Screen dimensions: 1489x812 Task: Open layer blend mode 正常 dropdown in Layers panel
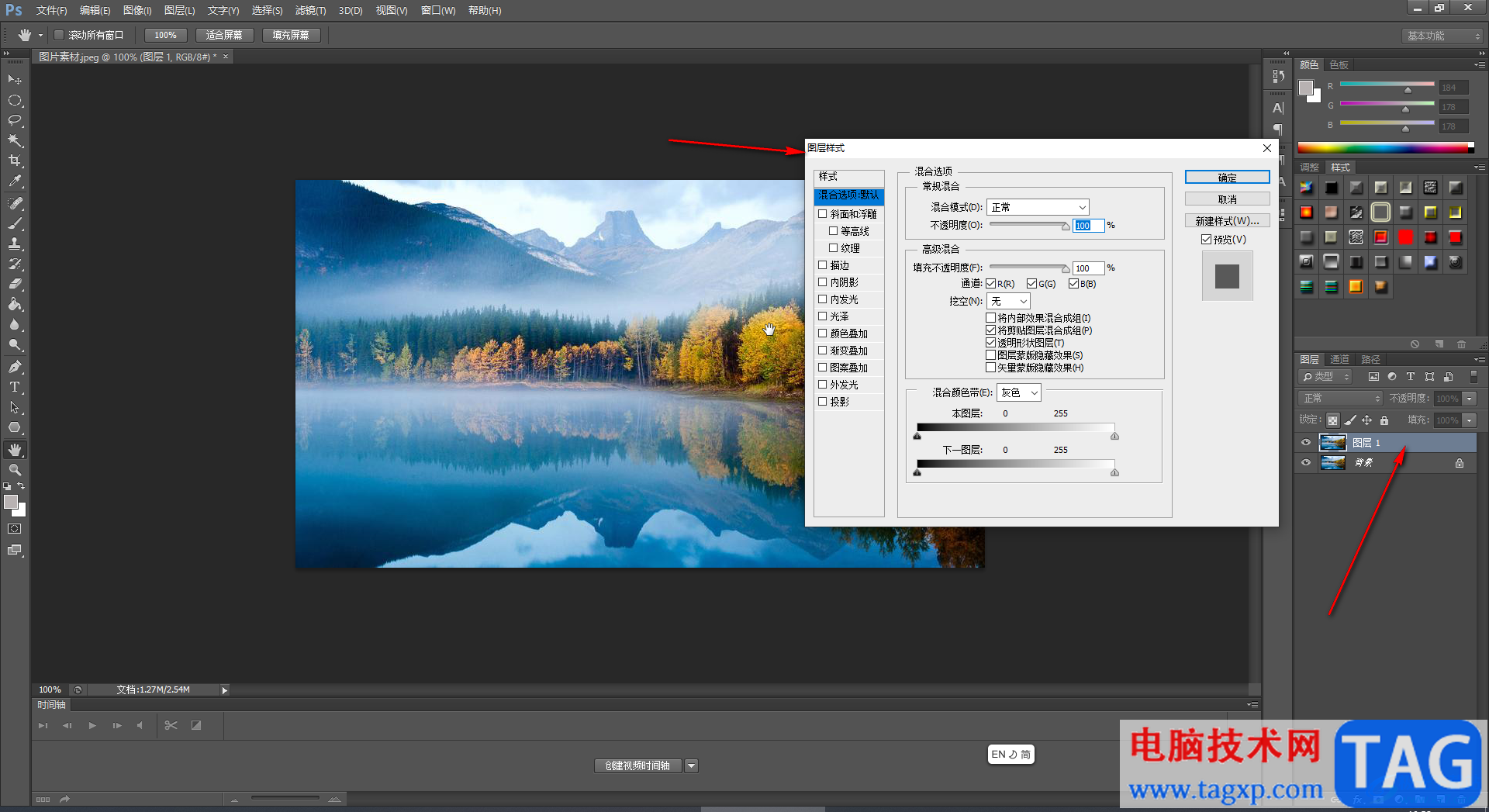[1340, 399]
